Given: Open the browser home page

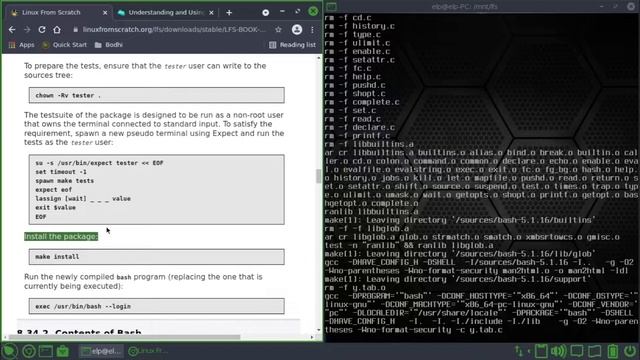Looking at the screenshot, I should [57, 29].
